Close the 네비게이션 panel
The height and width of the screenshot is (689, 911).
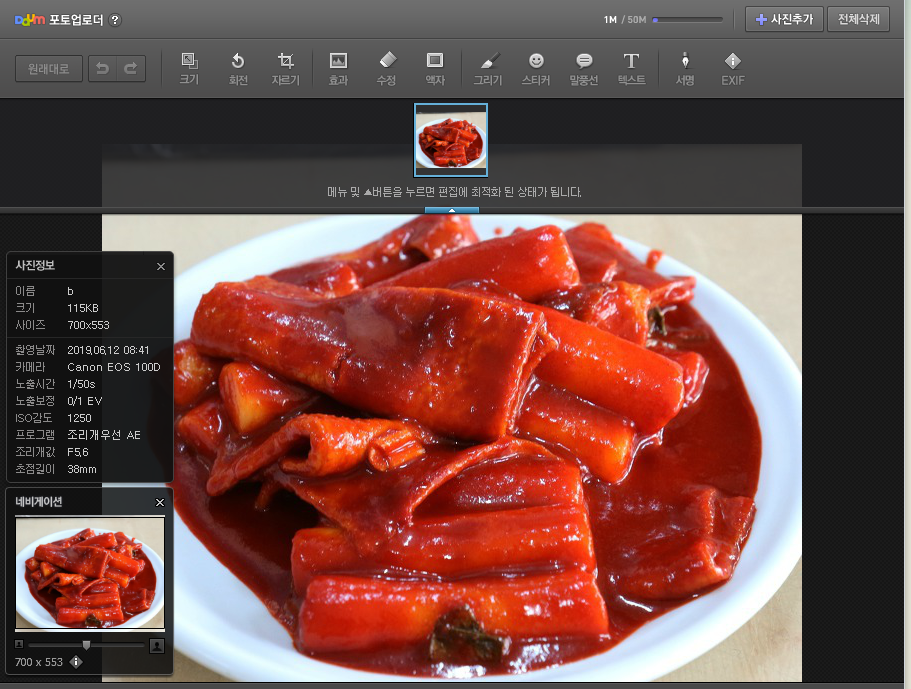point(160,502)
